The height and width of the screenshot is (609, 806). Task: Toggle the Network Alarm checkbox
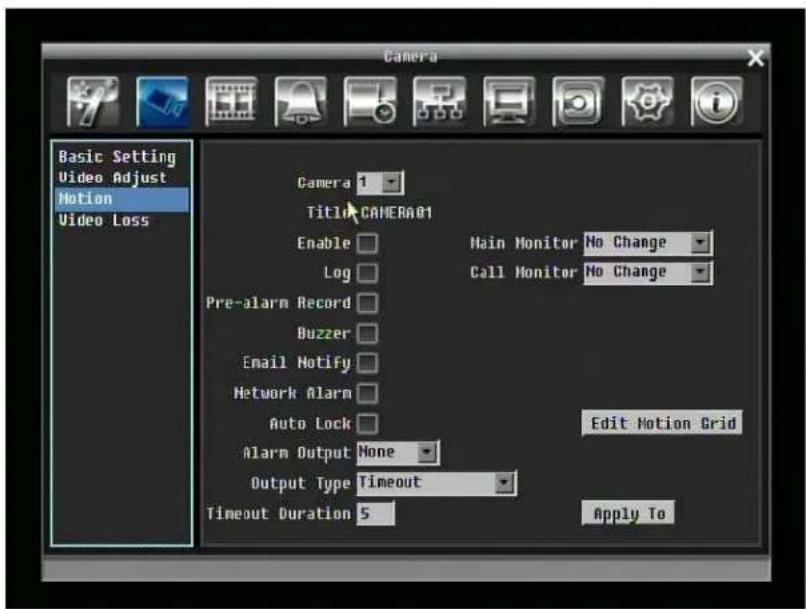pos(368,394)
